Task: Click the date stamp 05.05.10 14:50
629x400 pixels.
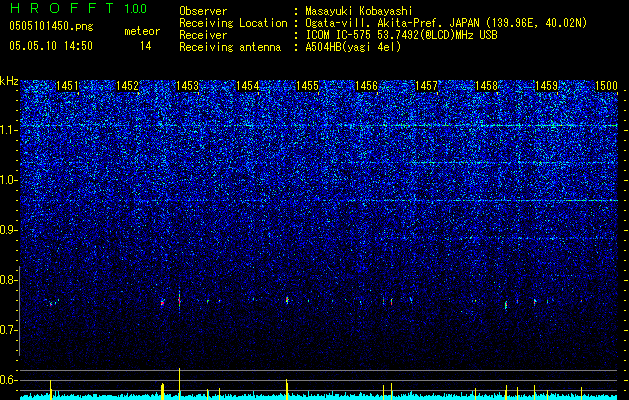Action: click(x=51, y=46)
